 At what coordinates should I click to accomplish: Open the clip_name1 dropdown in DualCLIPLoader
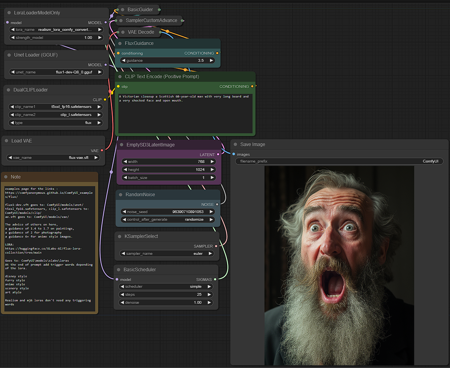pyautogui.click(x=56, y=107)
